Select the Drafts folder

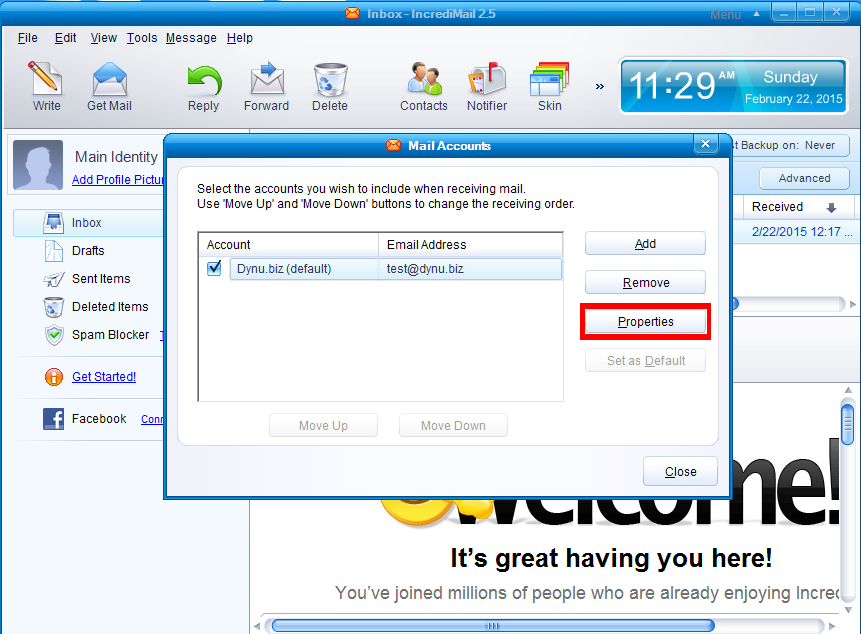(88, 251)
